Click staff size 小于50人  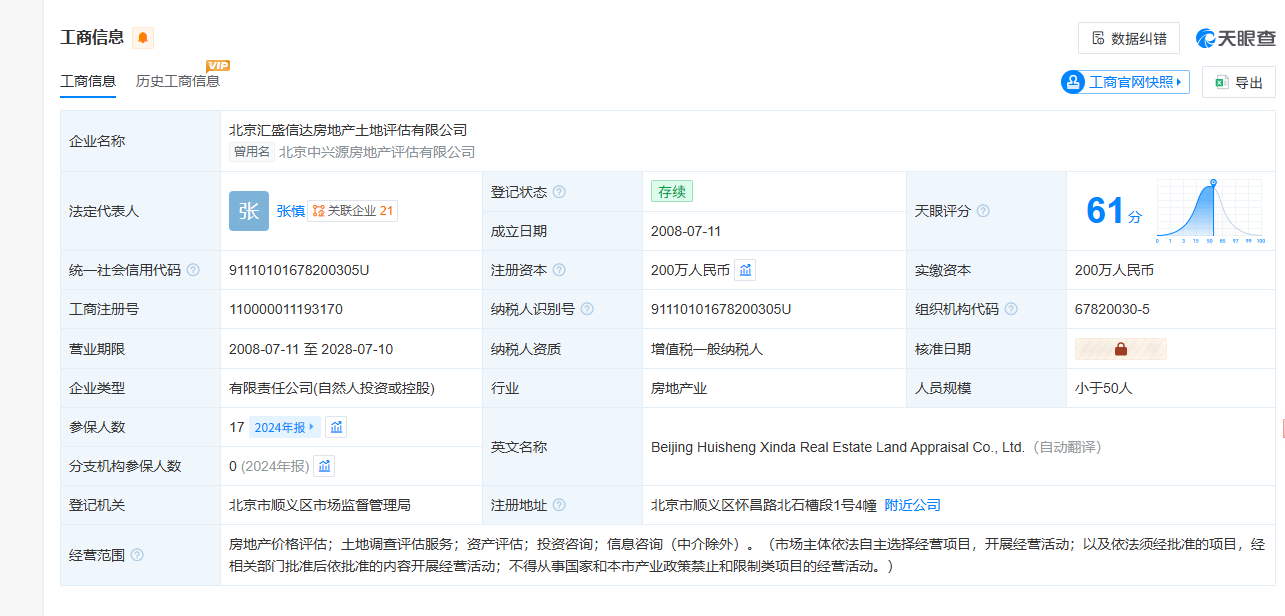tap(1104, 388)
